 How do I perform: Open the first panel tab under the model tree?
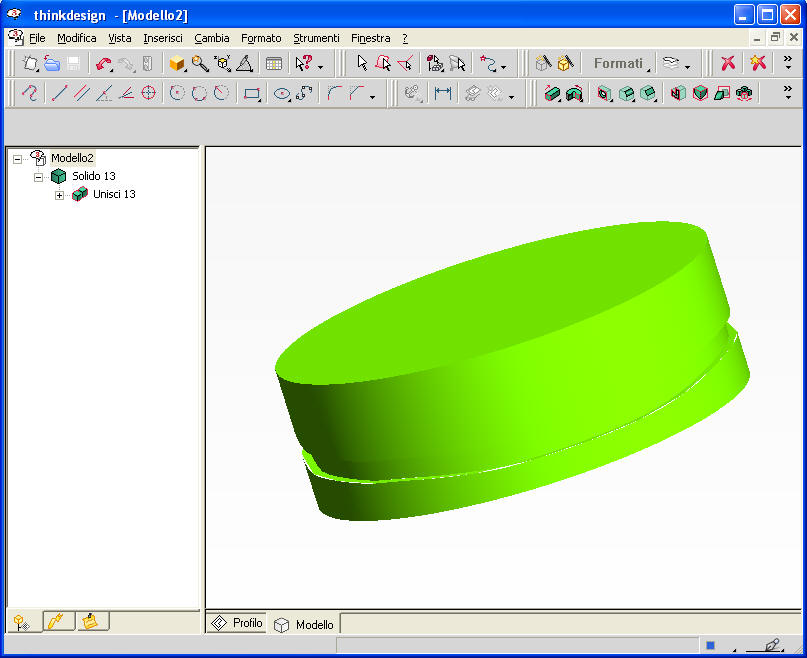(x=22, y=622)
